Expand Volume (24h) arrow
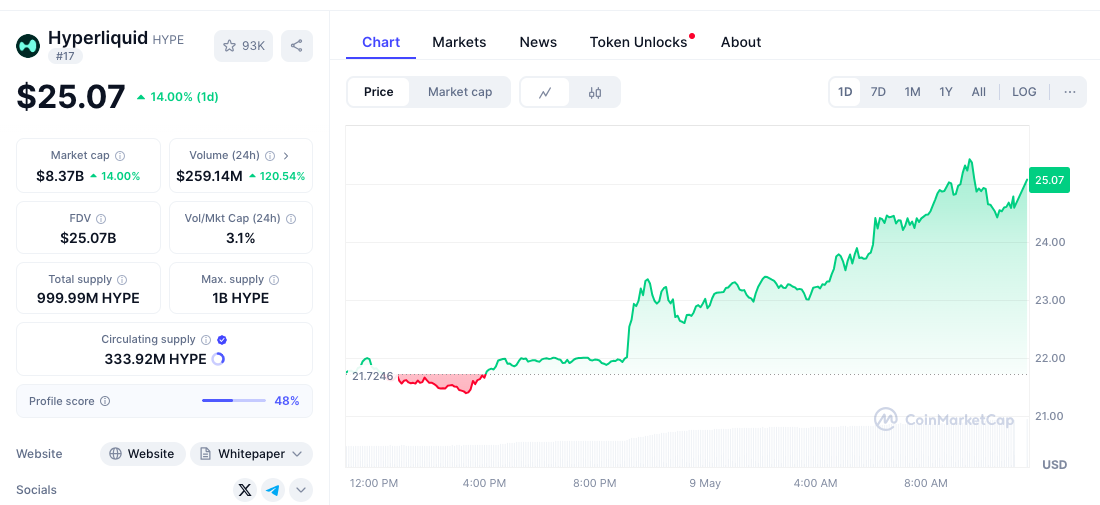1100x505 pixels. click(286, 156)
